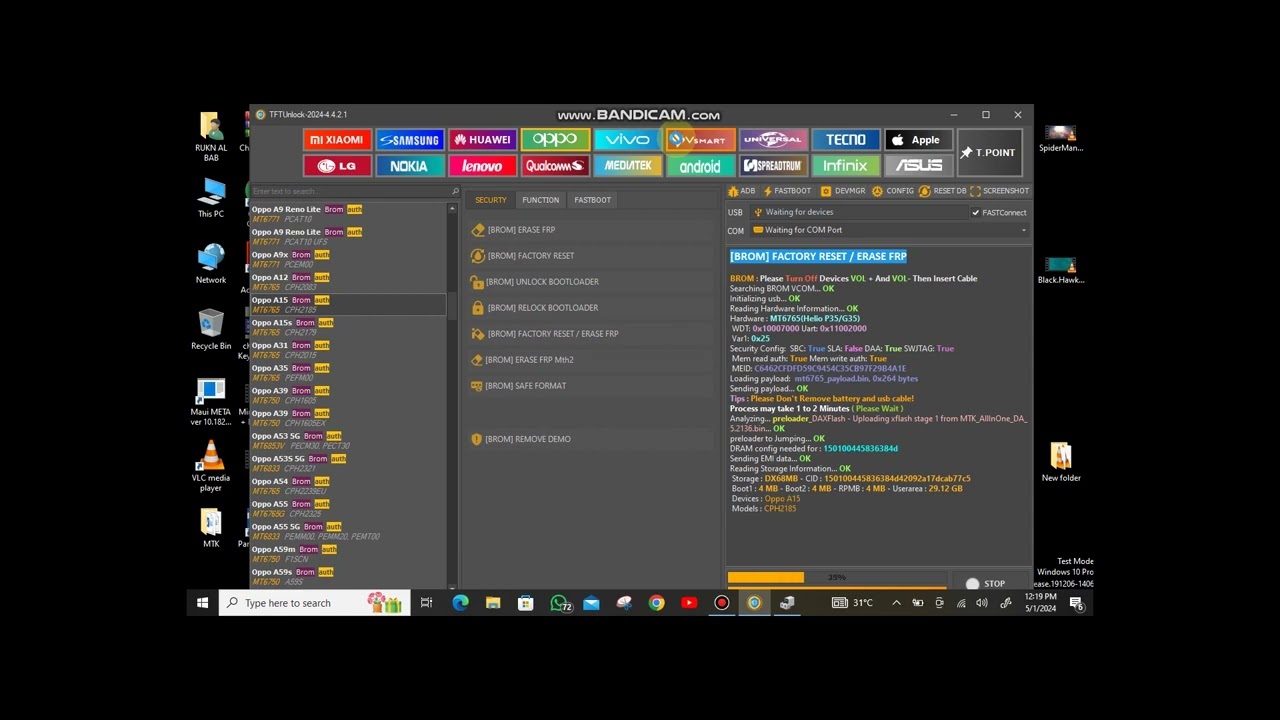Show hidden system tray icons
Image resolution: width=1280 pixels, height=720 pixels.
896,603
